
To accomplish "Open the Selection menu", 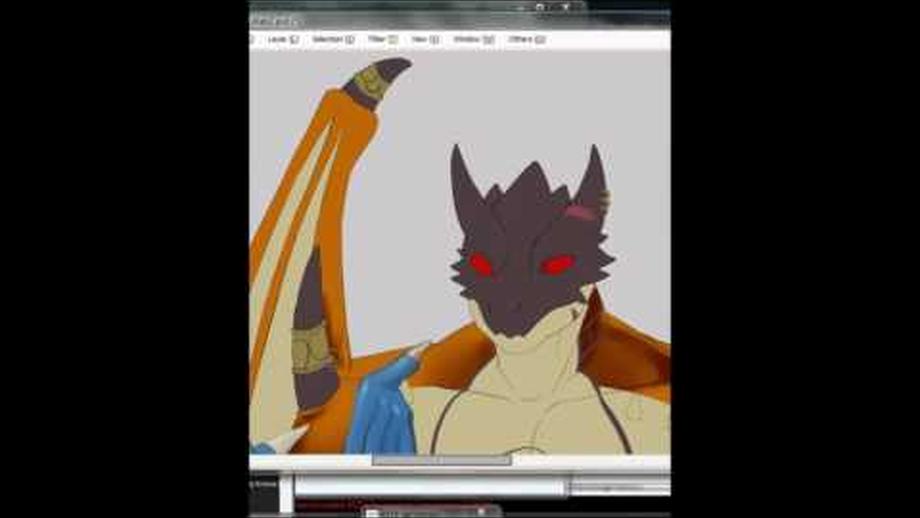I will coord(333,39).
